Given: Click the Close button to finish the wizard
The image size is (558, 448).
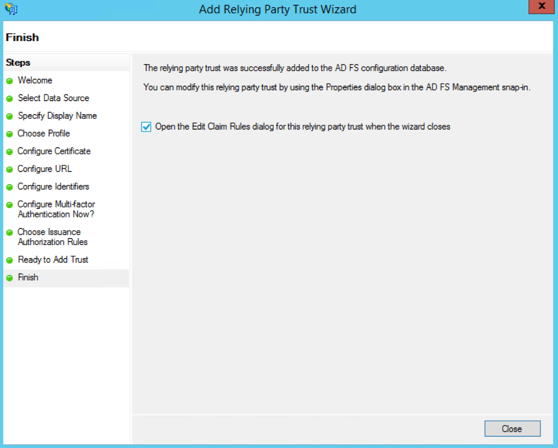Looking at the screenshot, I should coord(512,428).
